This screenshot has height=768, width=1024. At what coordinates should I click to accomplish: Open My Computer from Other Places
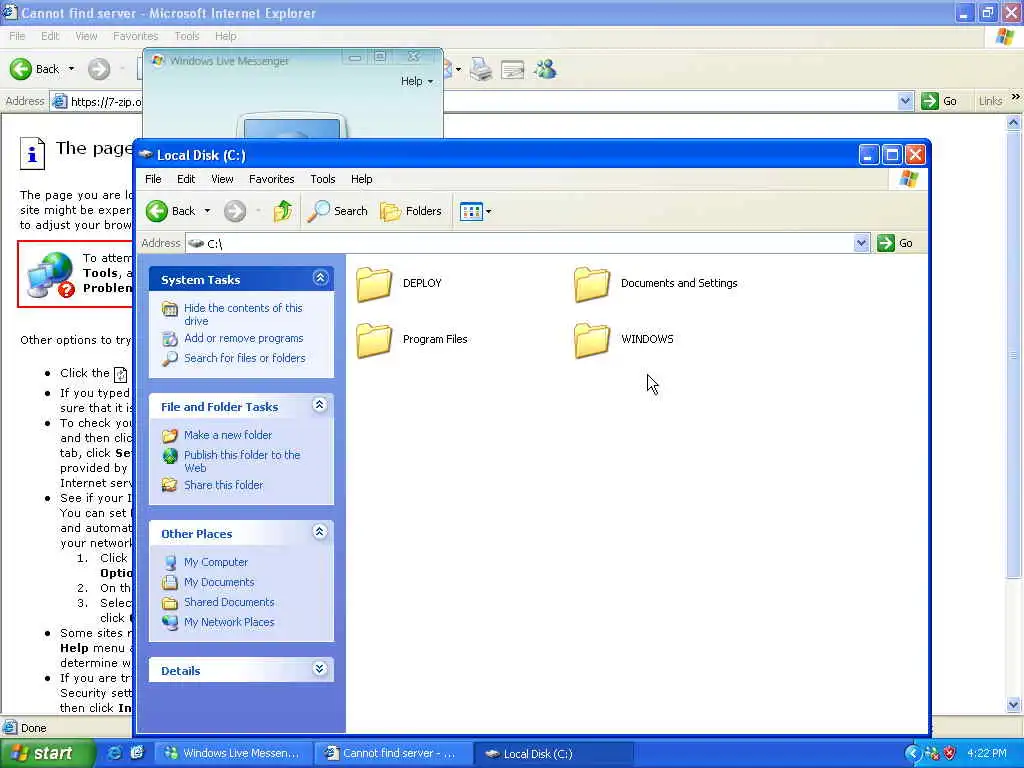tap(216, 562)
